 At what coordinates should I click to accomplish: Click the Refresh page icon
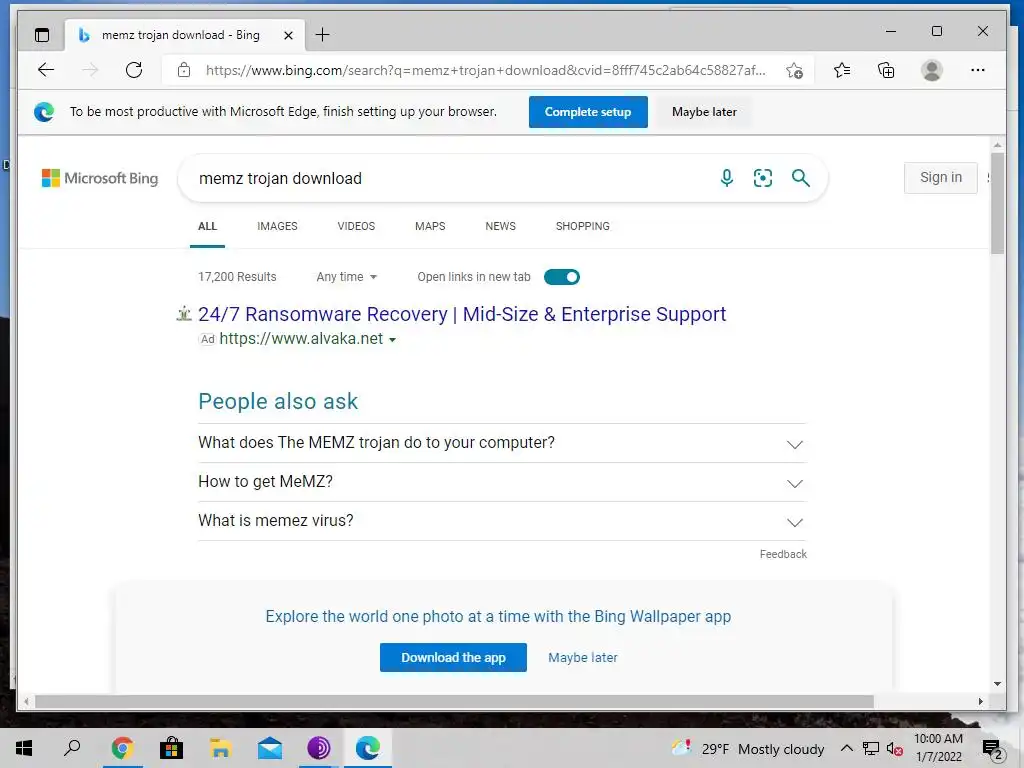tap(134, 70)
